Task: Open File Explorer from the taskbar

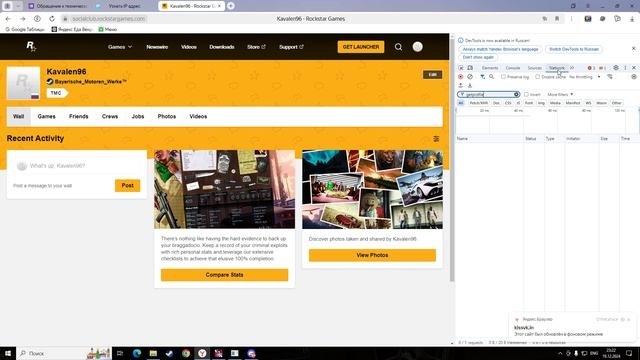Action: (153, 353)
